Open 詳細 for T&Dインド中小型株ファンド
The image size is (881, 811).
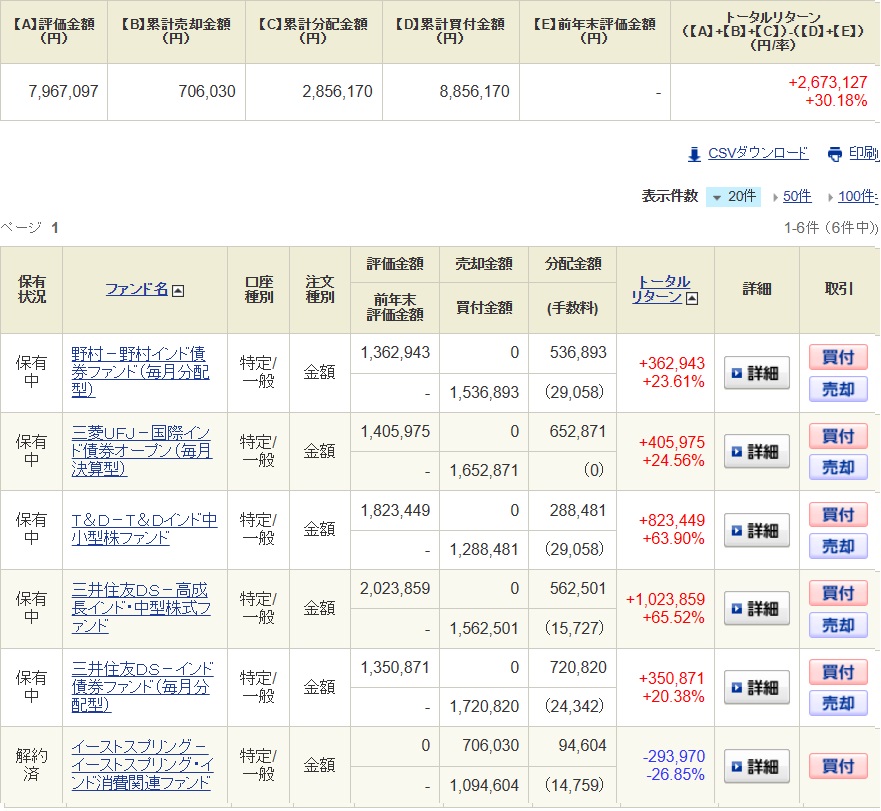click(x=756, y=530)
